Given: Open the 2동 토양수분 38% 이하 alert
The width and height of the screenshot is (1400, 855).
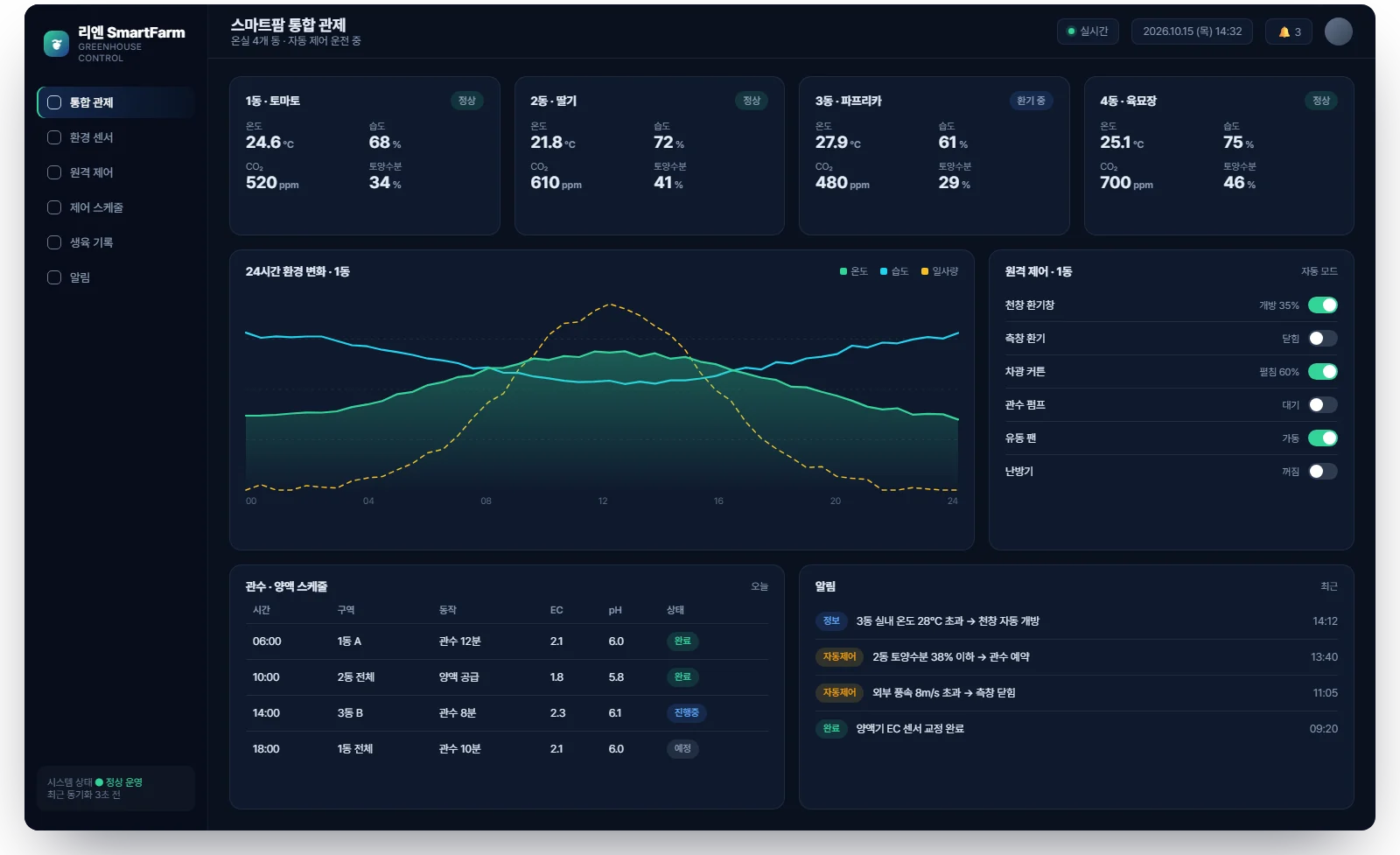Looking at the screenshot, I should point(1076,657).
